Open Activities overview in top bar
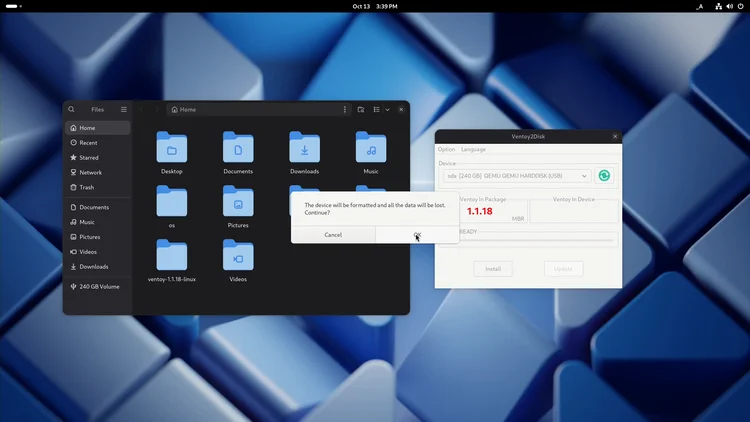750x422 pixels. [13, 6]
